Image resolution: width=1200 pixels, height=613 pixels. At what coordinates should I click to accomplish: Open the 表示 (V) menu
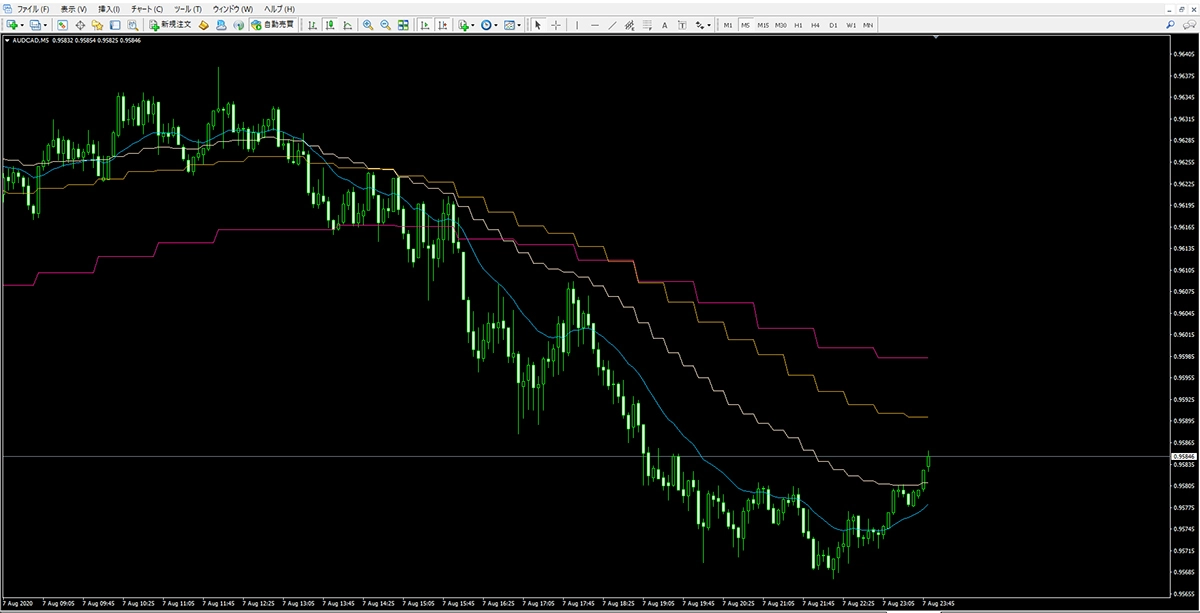(74, 8)
